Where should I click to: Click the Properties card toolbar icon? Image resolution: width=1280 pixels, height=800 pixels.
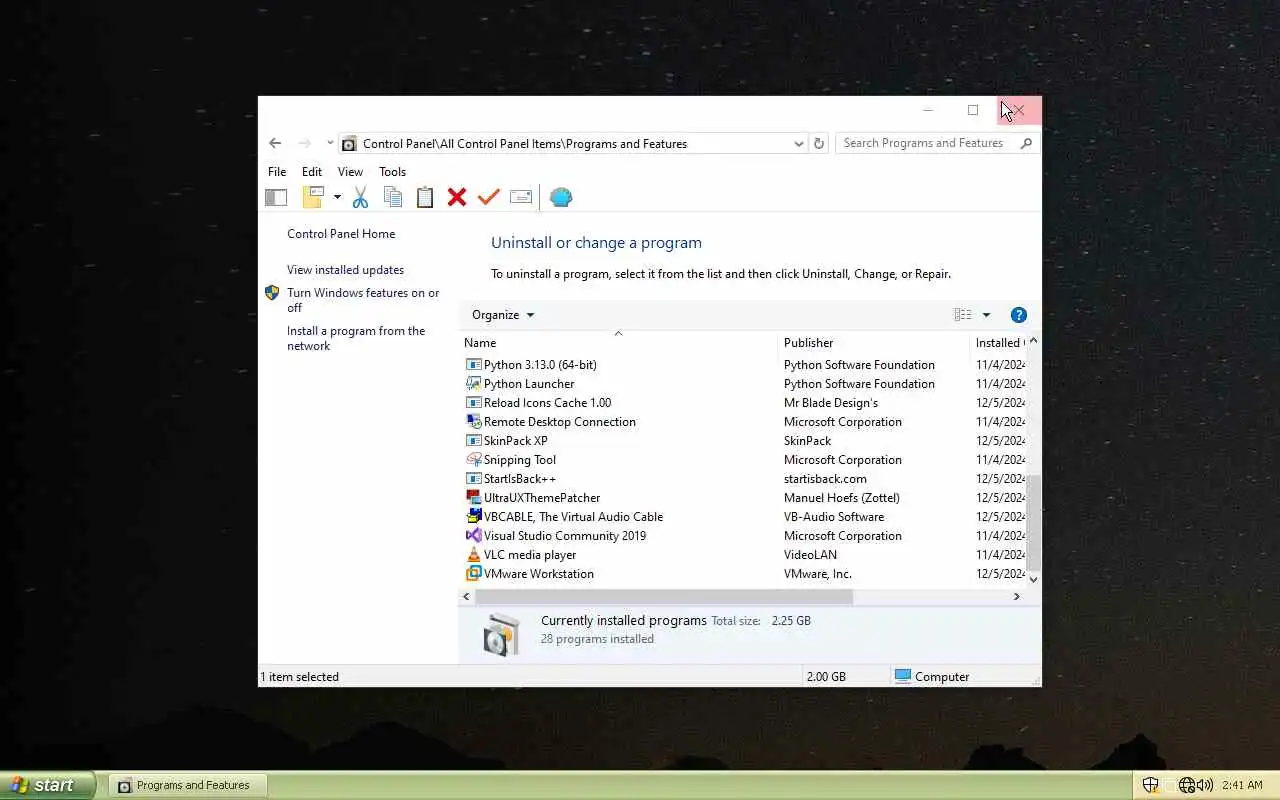coord(521,197)
